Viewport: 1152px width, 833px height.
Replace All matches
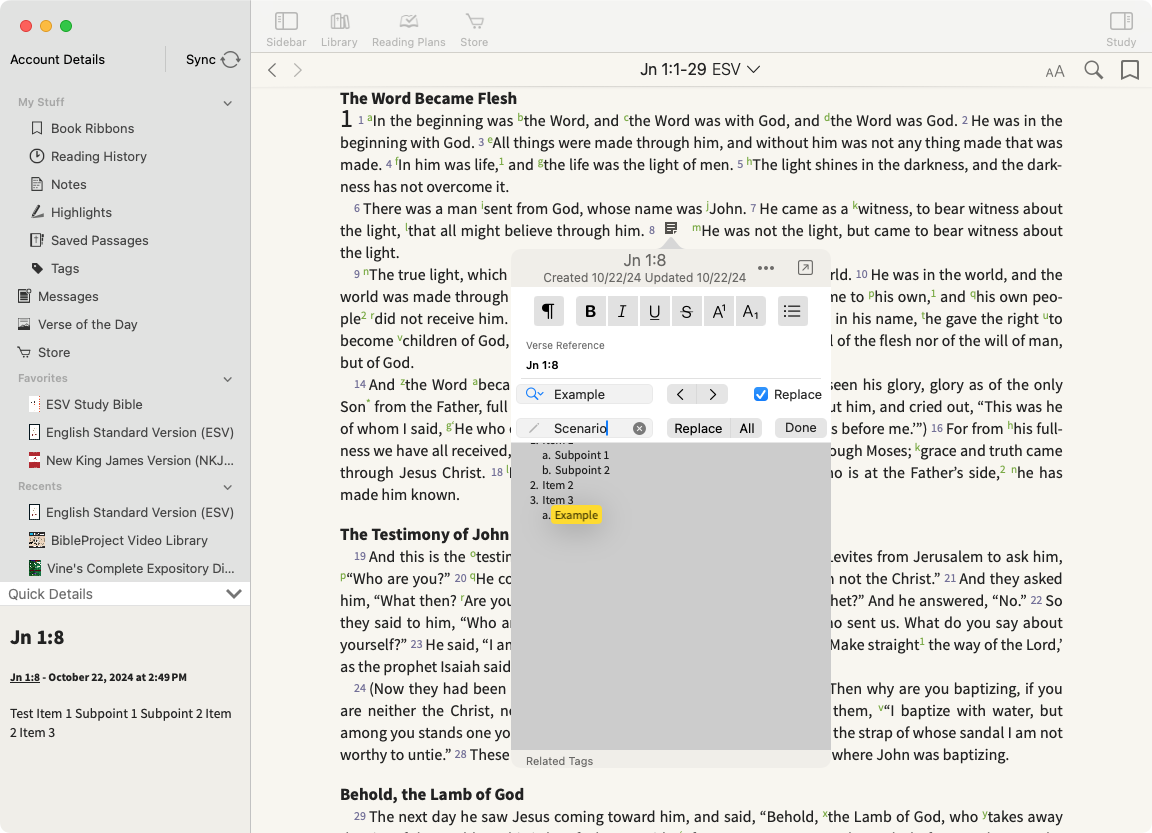pyautogui.click(x=746, y=428)
